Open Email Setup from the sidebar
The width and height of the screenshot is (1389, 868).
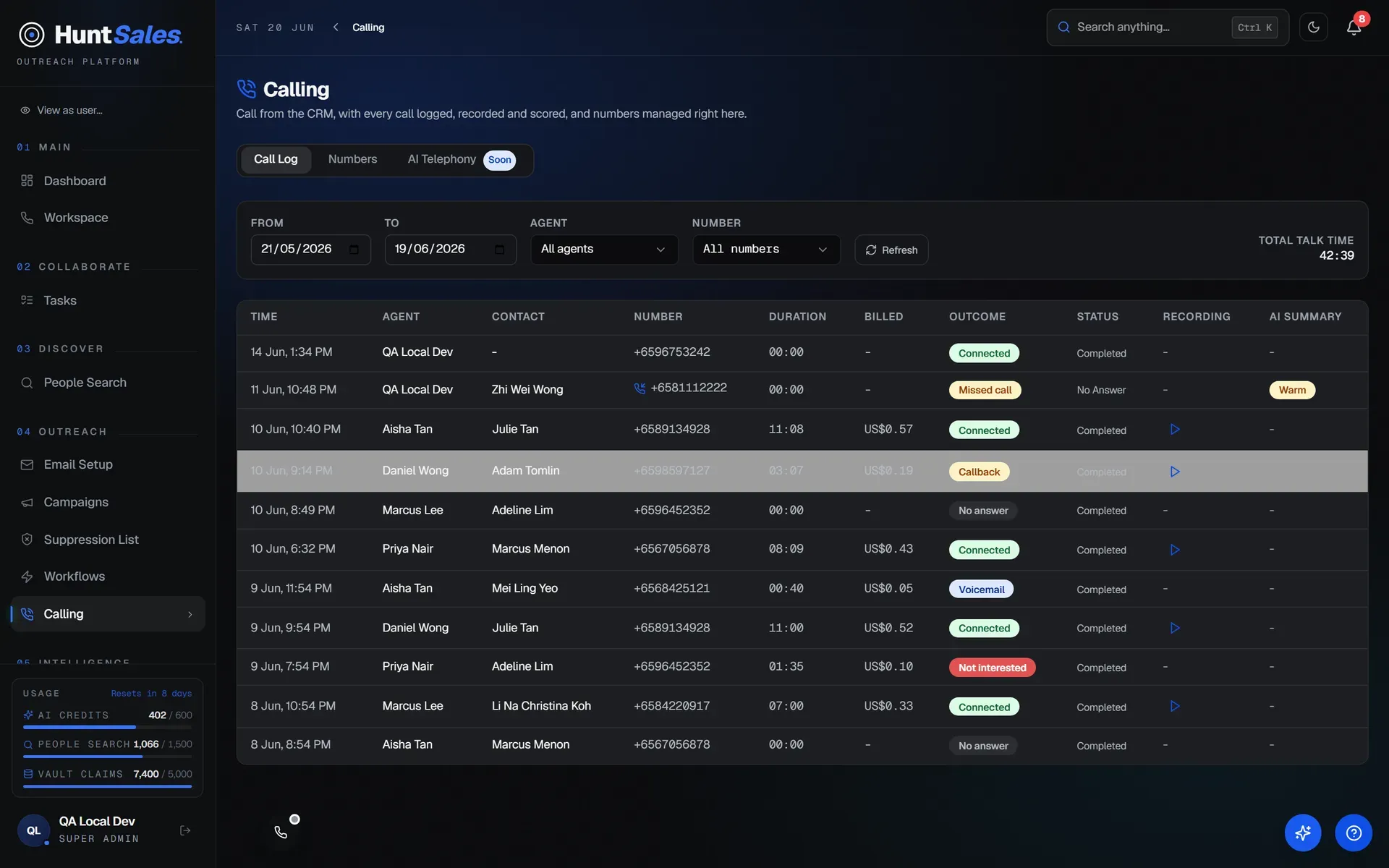pos(108,464)
